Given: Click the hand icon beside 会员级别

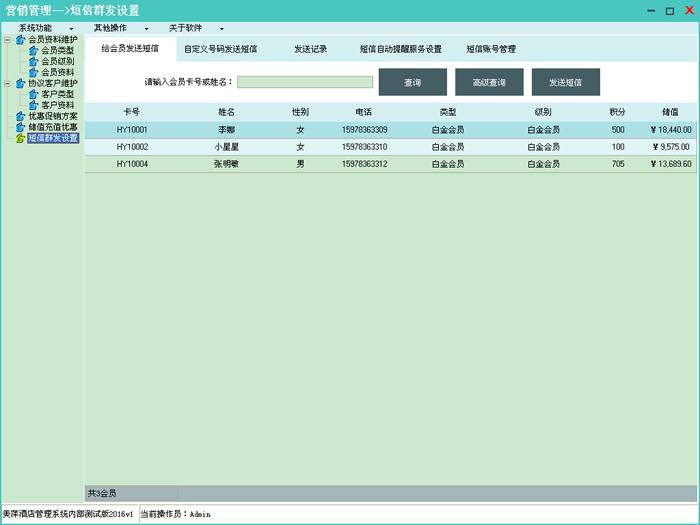Looking at the screenshot, I should pos(34,61).
